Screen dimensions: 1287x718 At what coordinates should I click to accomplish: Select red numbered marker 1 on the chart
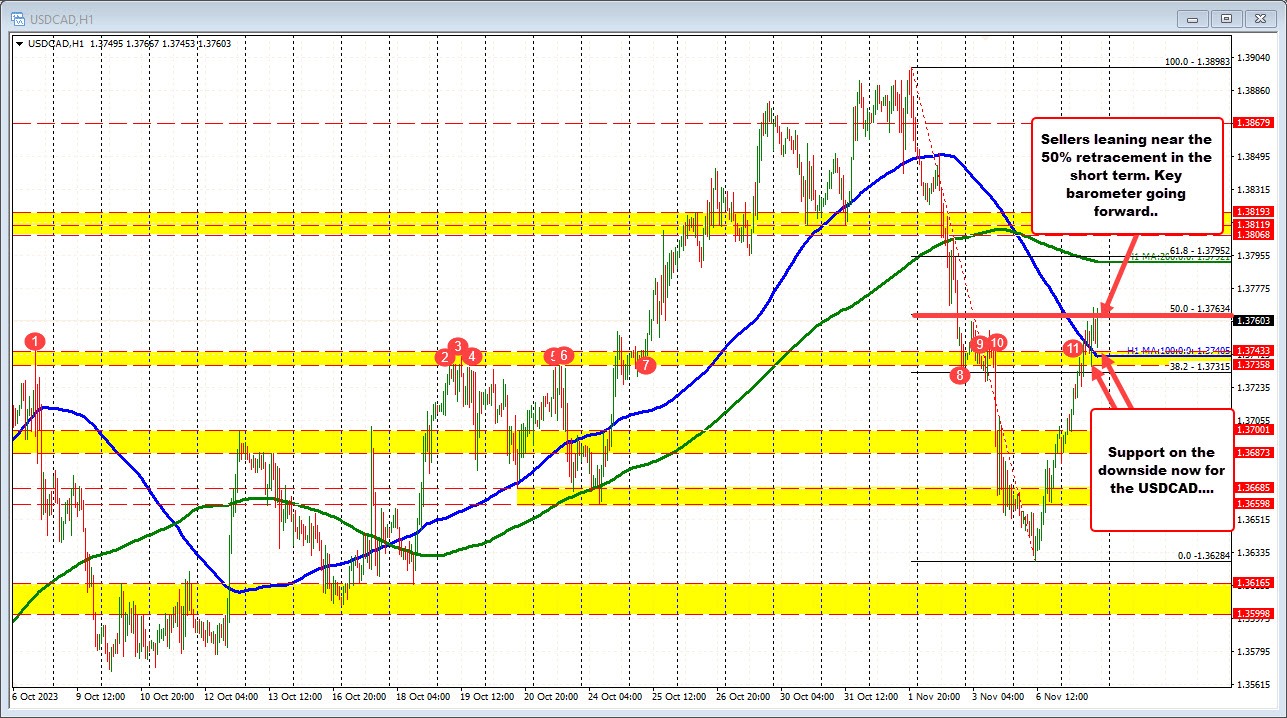point(35,341)
